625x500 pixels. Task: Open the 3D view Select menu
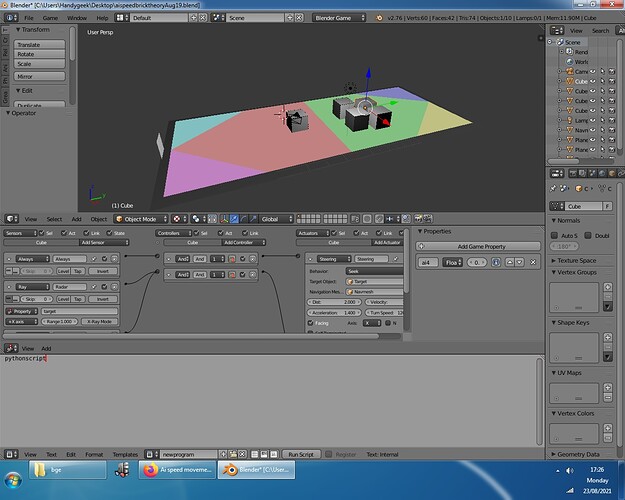click(x=54, y=219)
